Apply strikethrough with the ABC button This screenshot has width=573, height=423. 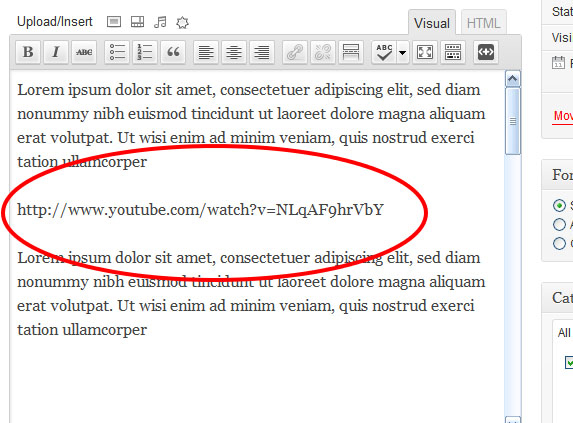pyautogui.click(x=84, y=52)
